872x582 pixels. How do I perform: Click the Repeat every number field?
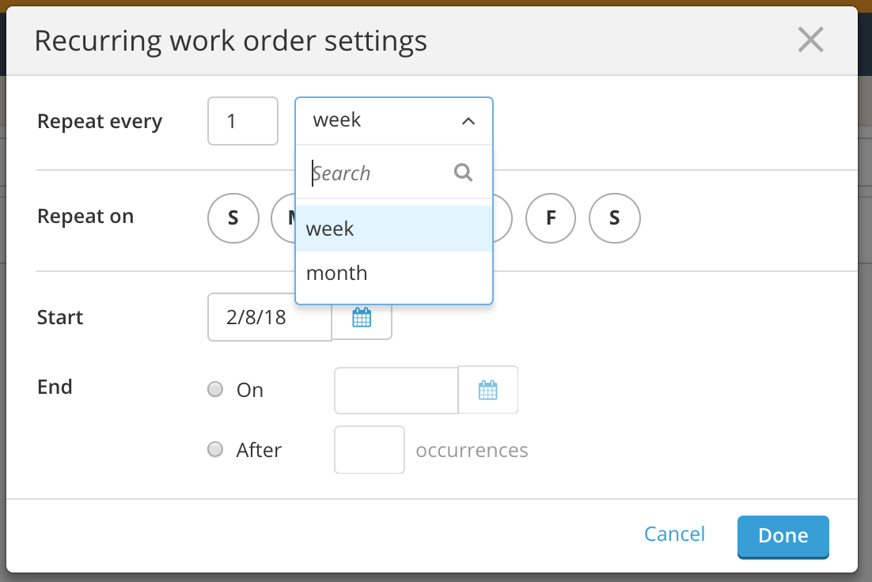click(242, 120)
